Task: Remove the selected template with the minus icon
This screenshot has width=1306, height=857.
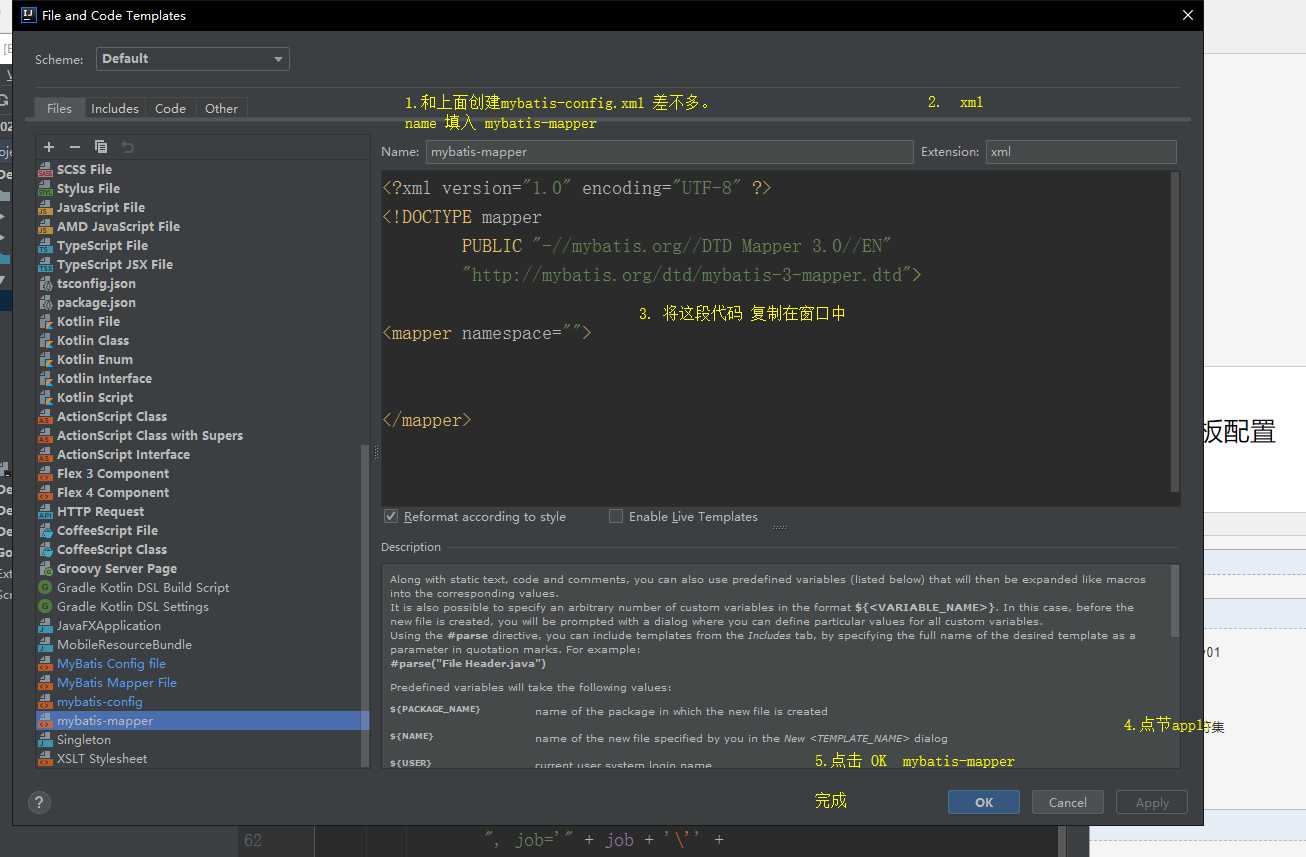Action: coord(74,147)
